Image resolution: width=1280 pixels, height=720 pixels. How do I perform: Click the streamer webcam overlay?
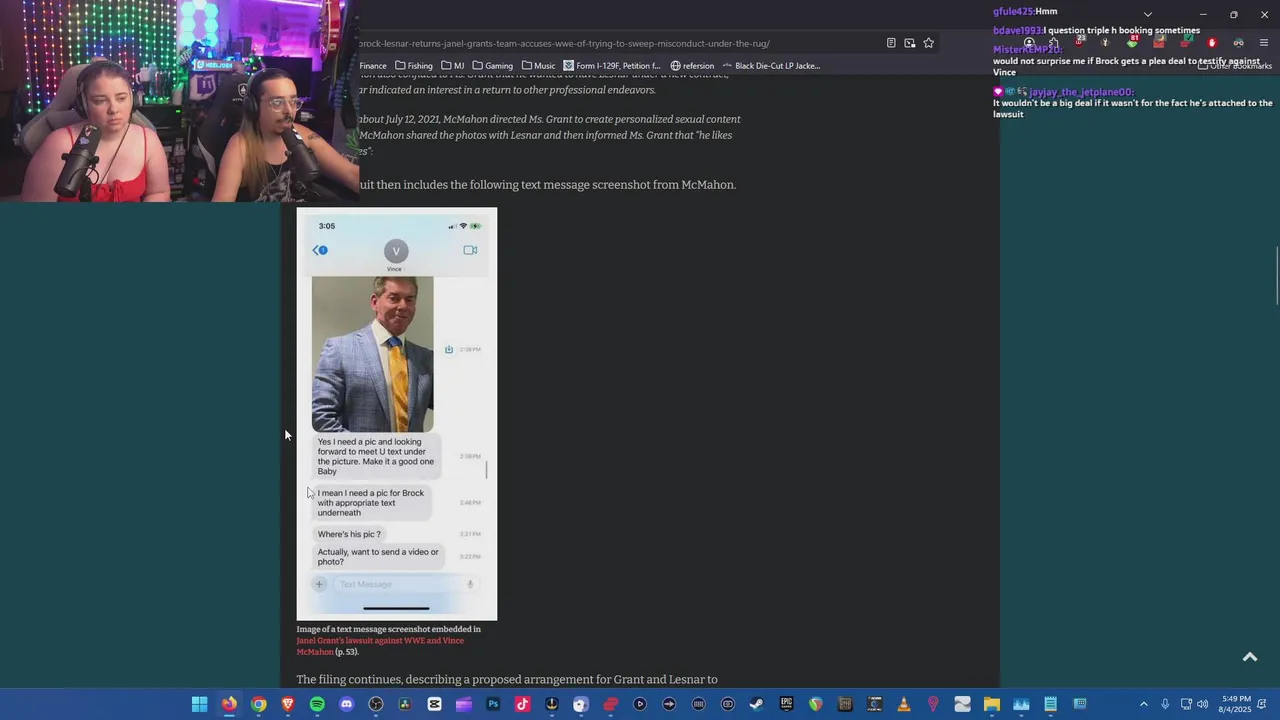pos(179,100)
